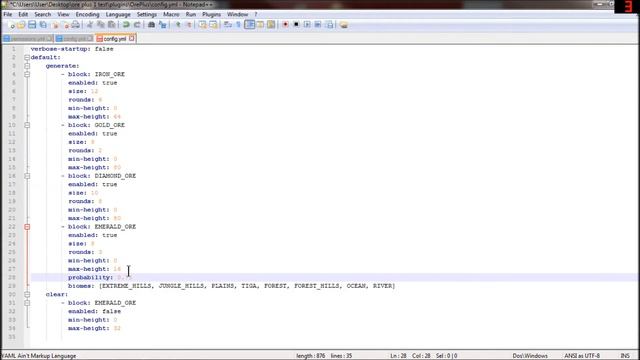This screenshot has height=360, width=640.
Task: Click the 'Ln : 28' status entry
Action: click(398, 356)
